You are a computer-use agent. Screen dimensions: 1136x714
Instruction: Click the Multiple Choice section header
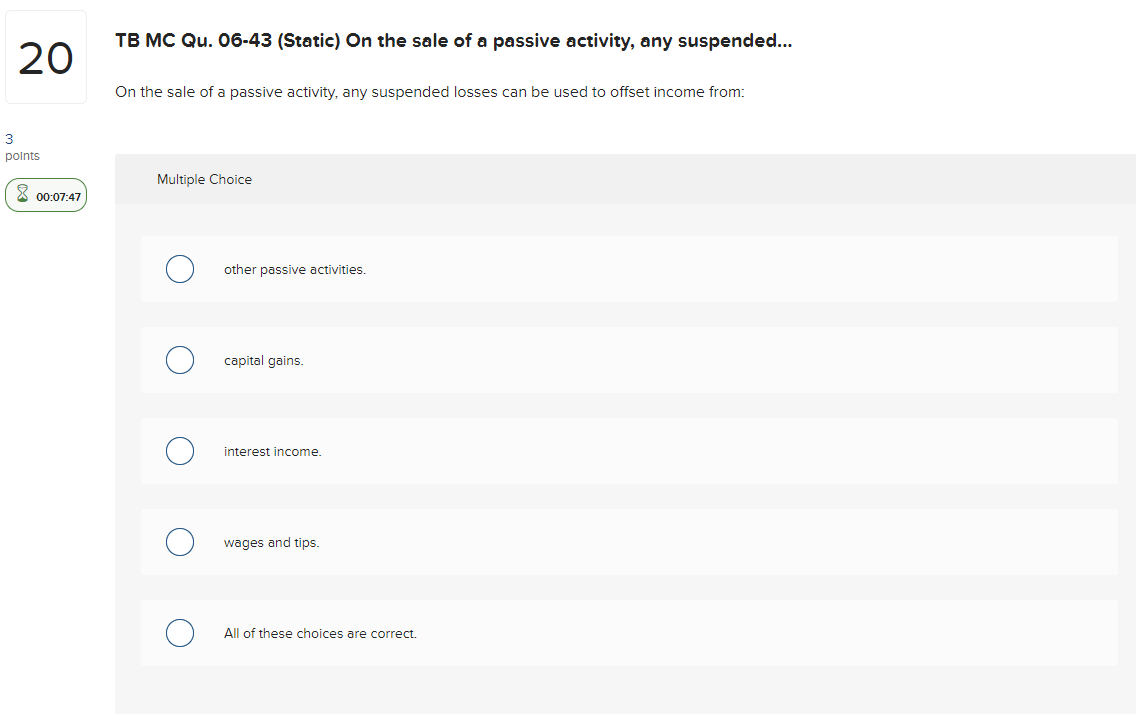click(x=204, y=179)
